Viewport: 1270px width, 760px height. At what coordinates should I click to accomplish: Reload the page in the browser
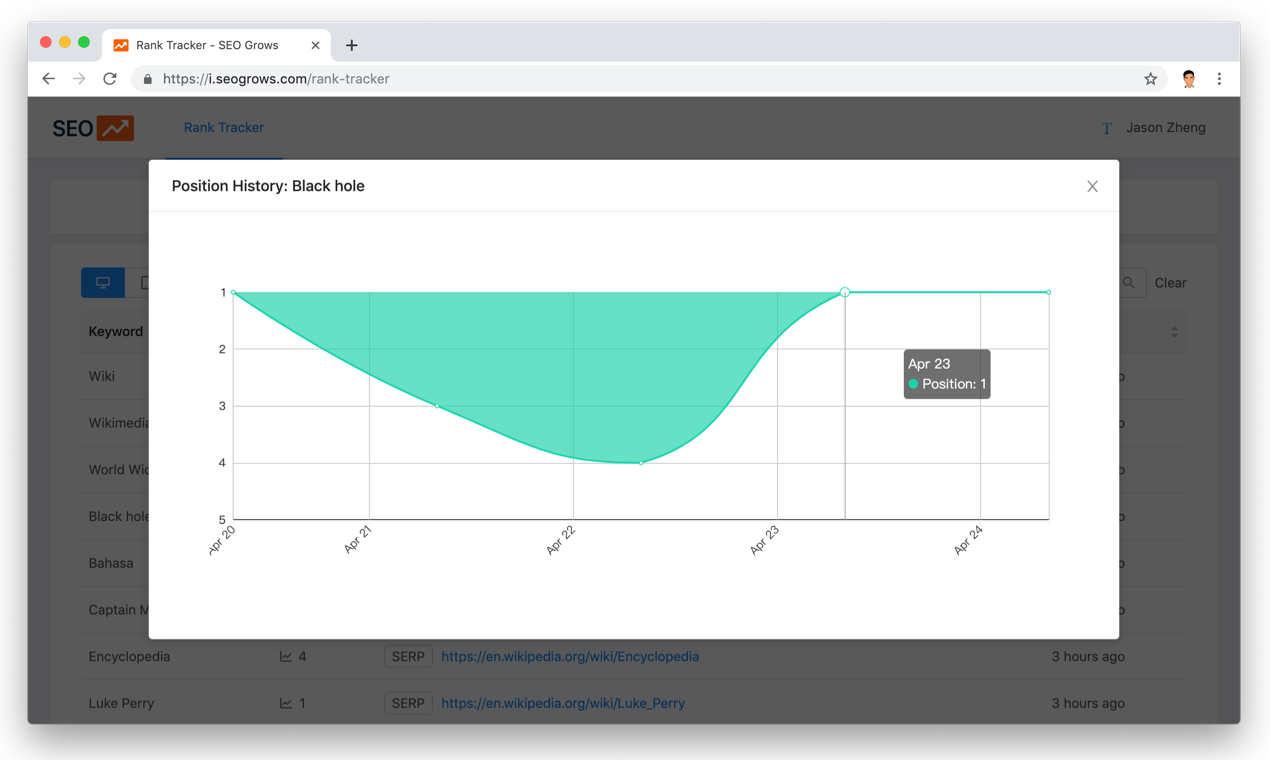coord(110,79)
